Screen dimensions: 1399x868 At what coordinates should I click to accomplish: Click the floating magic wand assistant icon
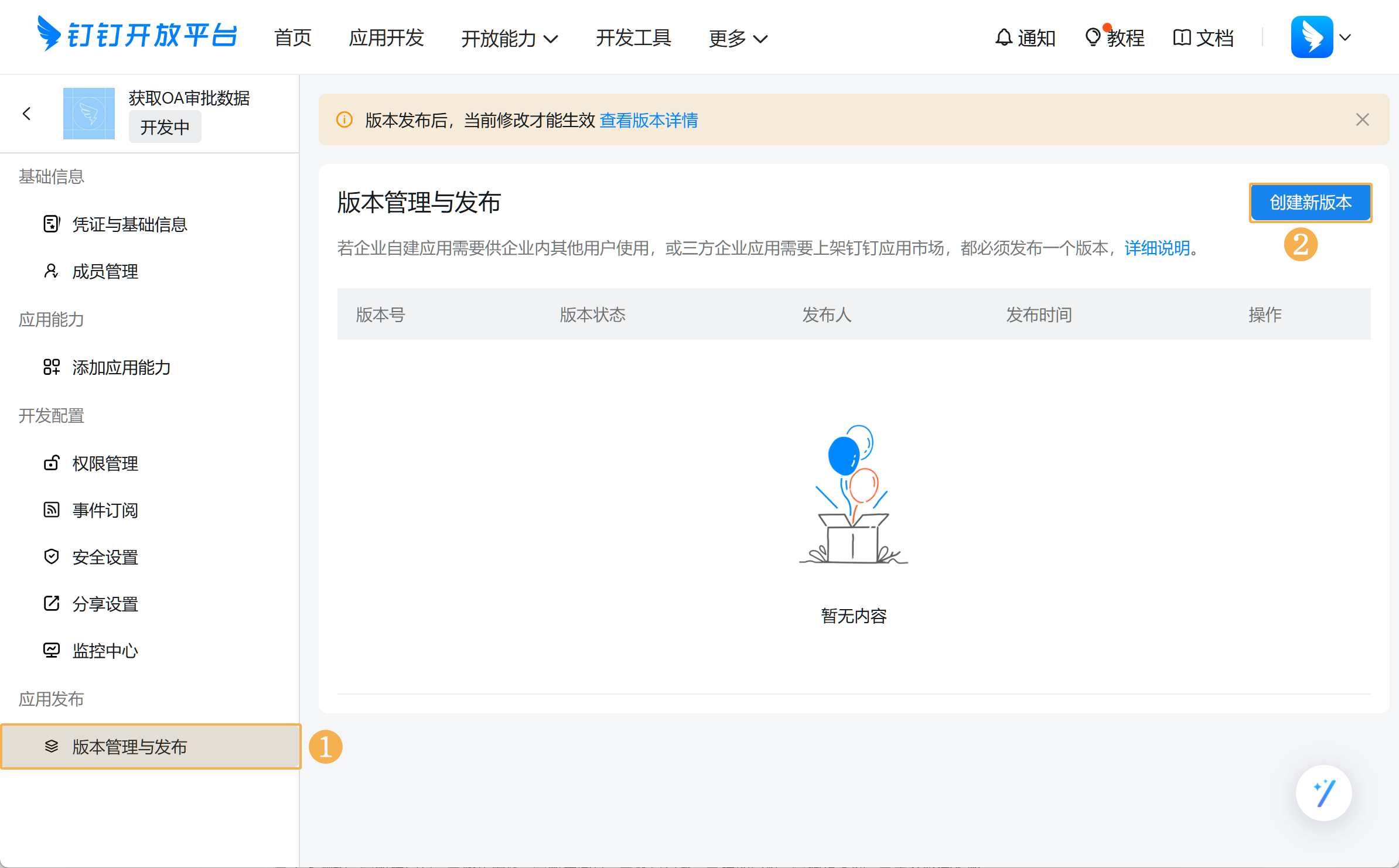[x=1323, y=793]
